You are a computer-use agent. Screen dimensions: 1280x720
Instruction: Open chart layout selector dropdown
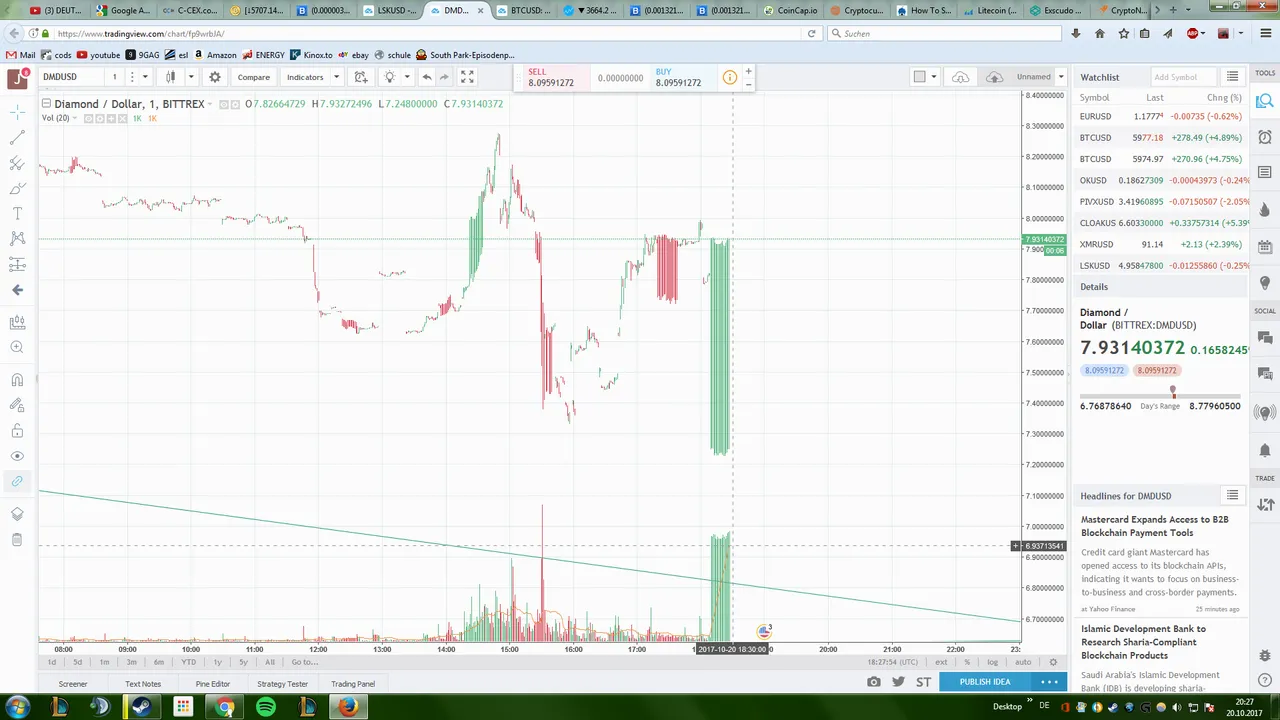click(925, 77)
